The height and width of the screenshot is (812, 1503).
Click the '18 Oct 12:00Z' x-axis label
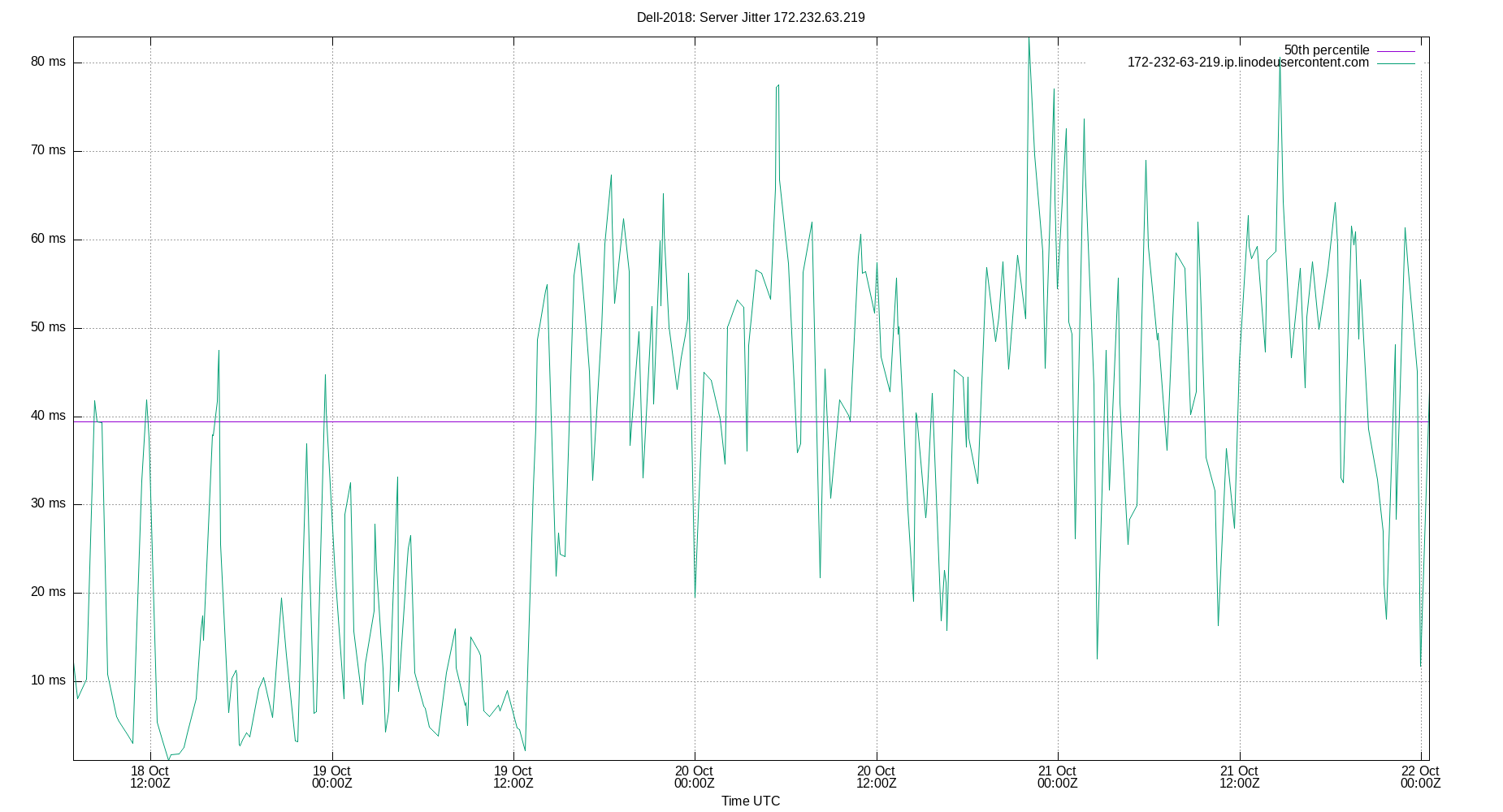[x=150, y=777]
